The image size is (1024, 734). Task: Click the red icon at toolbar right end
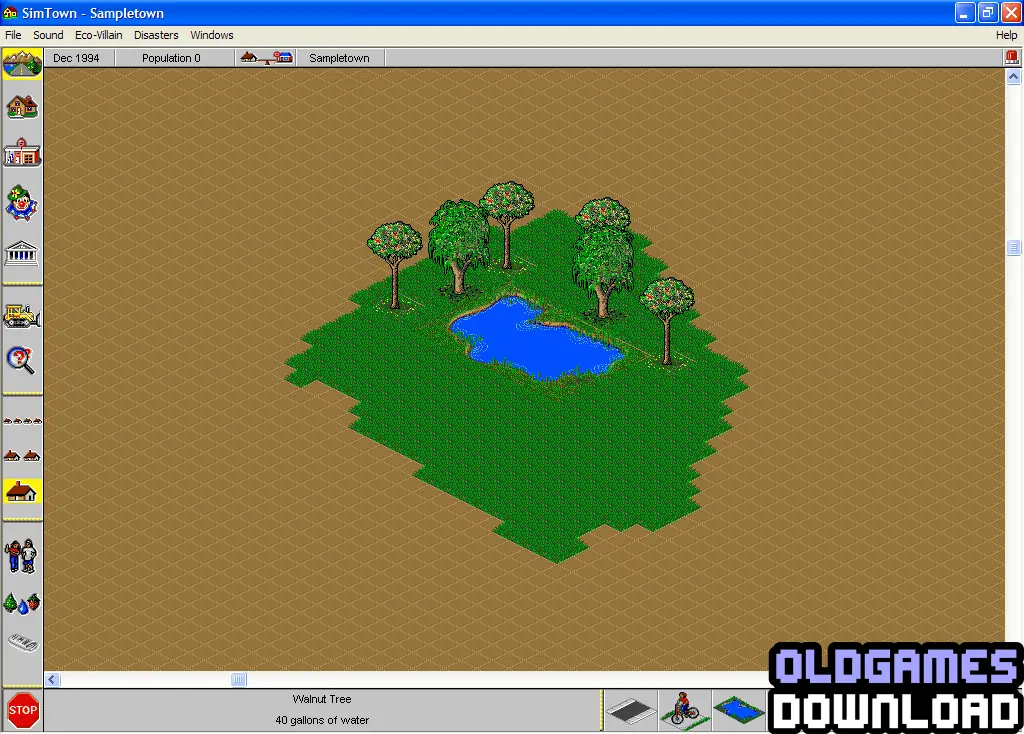1012,57
